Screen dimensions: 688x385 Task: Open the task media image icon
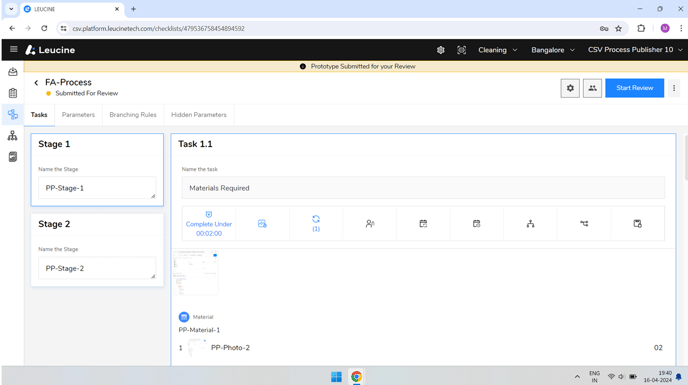tap(262, 223)
